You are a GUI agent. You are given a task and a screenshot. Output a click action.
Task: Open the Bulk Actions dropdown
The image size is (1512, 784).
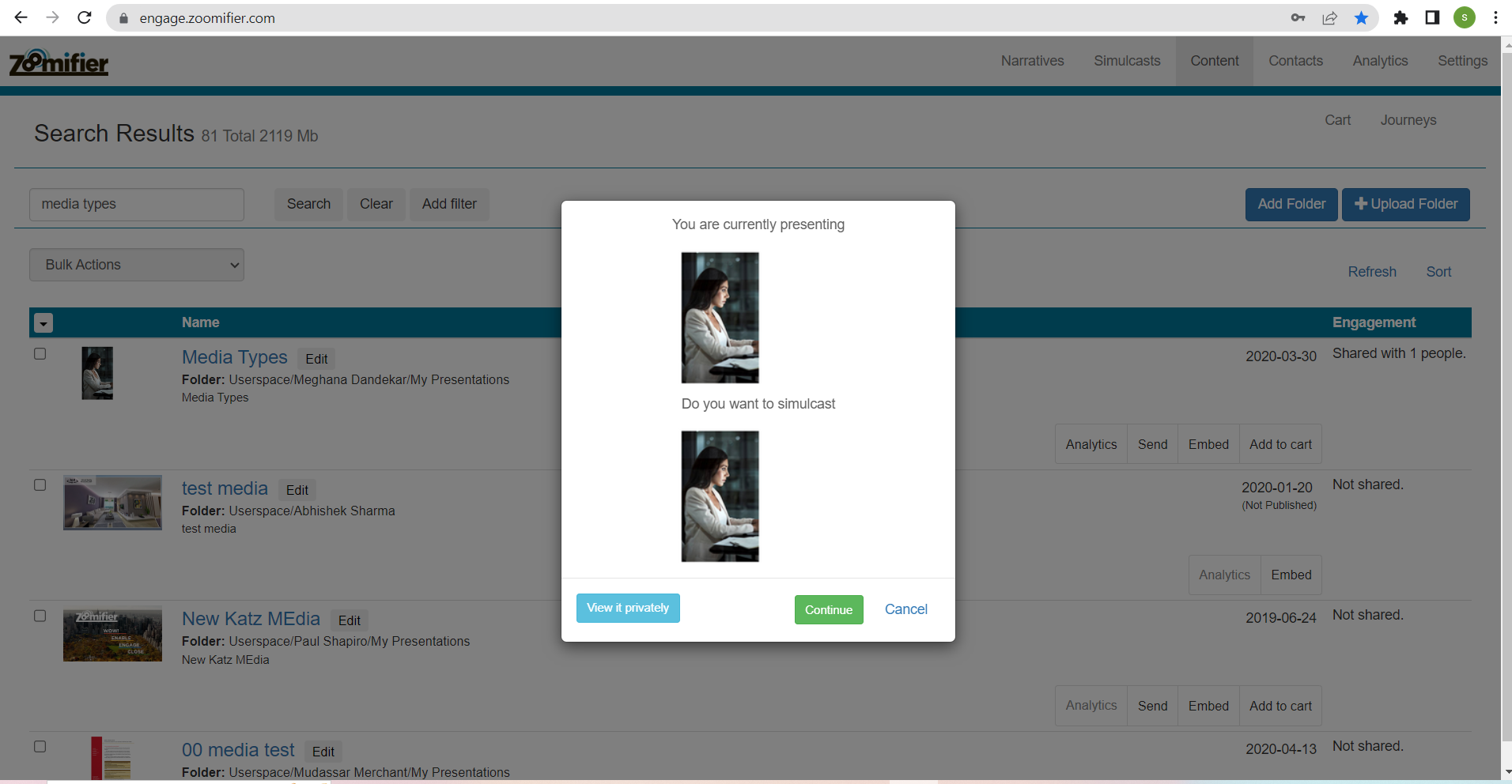click(137, 265)
